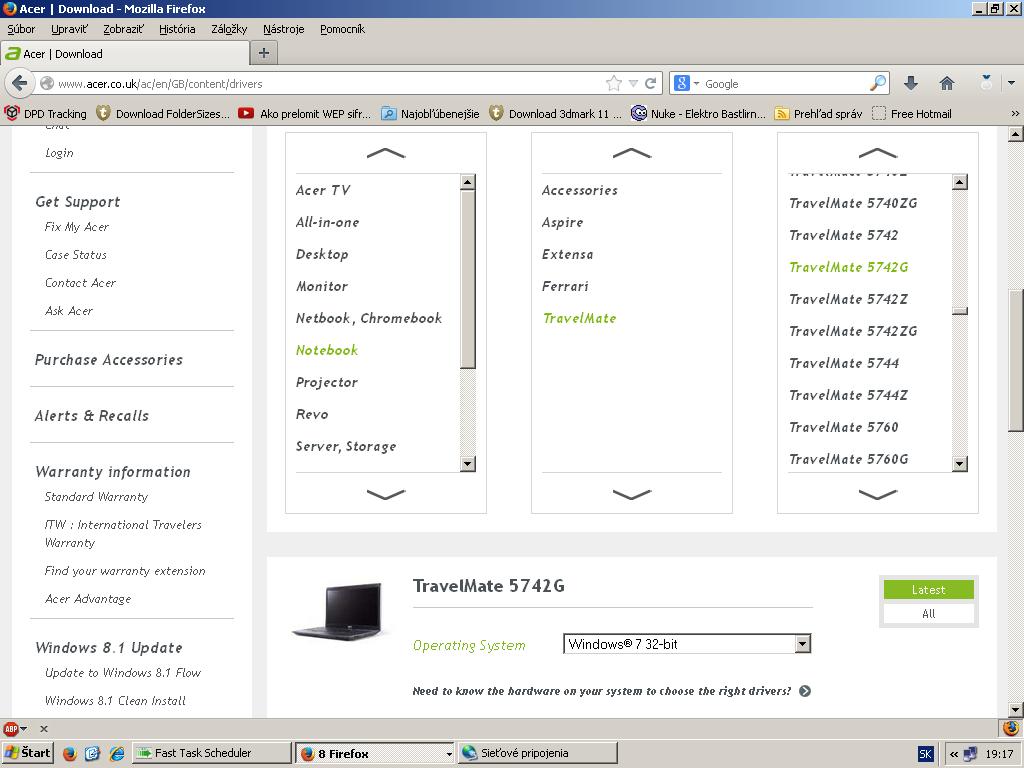
Task: Open the Google search engine selector icon
Action: pyautogui.click(x=686, y=83)
